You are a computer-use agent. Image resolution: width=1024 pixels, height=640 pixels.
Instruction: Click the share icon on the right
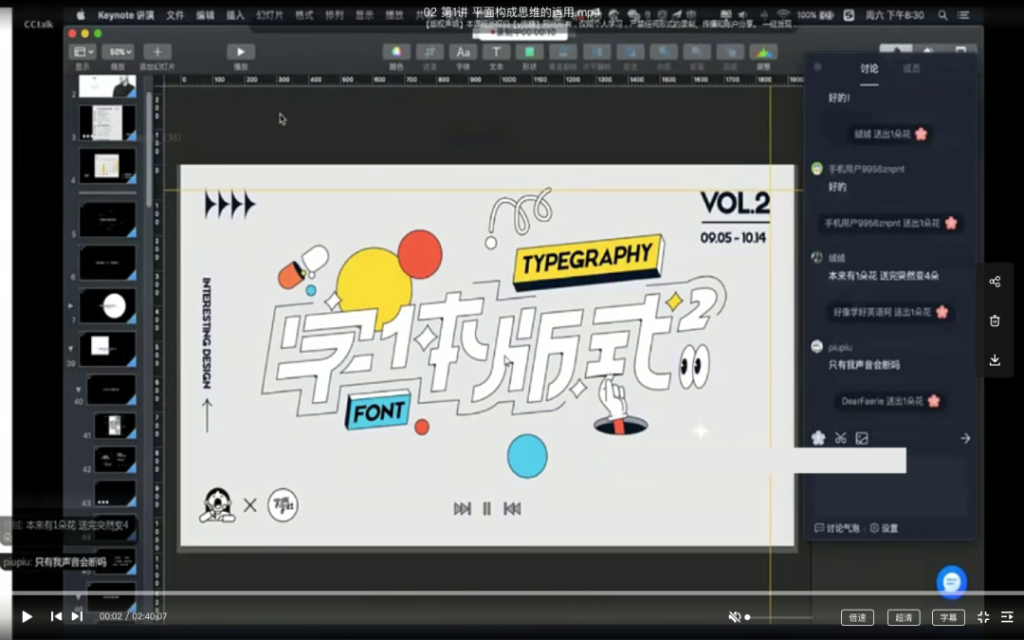pos(994,282)
